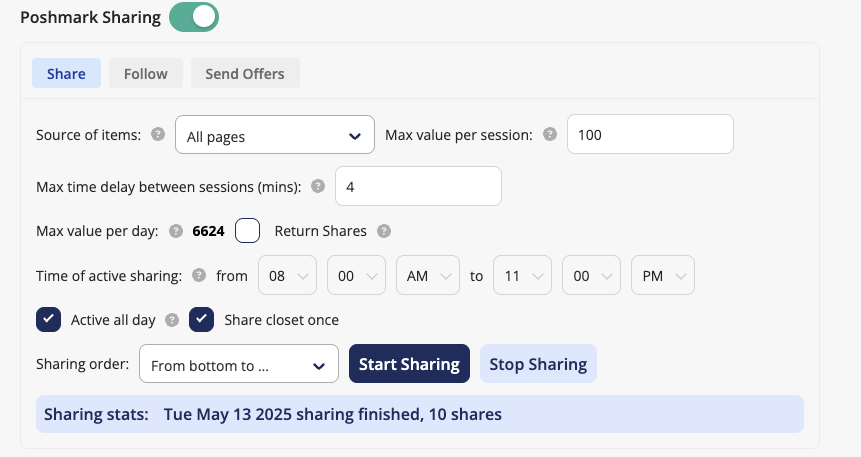This screenshot has width=861, height=457.
Task: Click help icon next to Return Shares
Action: pos(384,231)
